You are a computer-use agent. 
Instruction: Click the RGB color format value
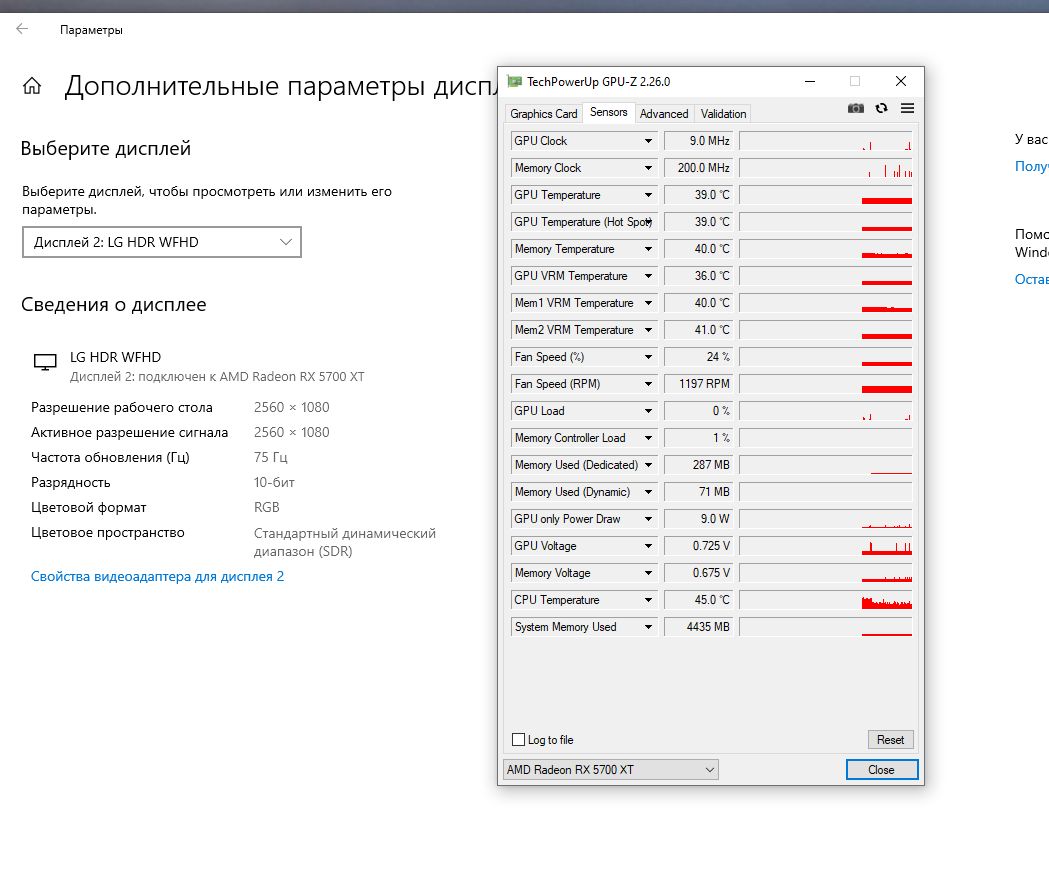coord(266,507)
